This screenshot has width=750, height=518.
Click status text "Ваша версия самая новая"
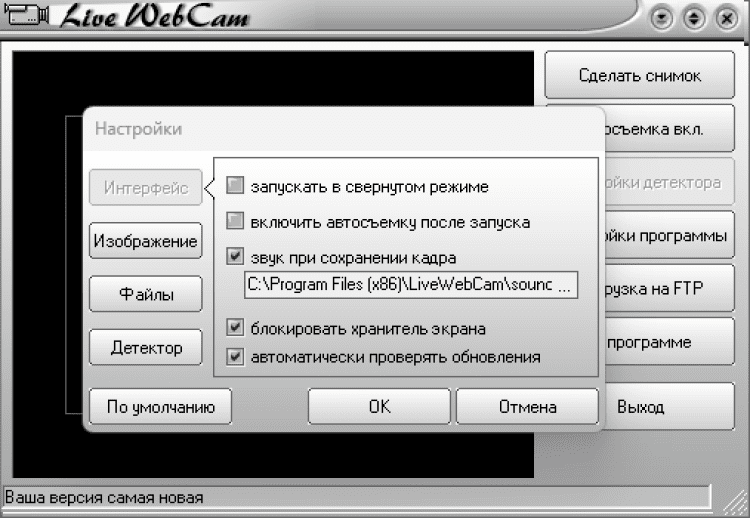point(104,498)
